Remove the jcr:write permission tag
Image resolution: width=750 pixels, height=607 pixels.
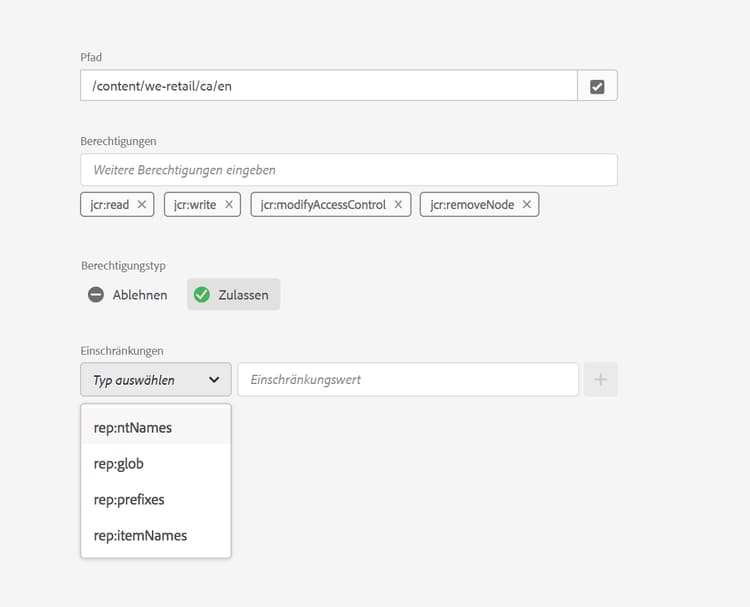pyautogui.click(x=229, y=205)
